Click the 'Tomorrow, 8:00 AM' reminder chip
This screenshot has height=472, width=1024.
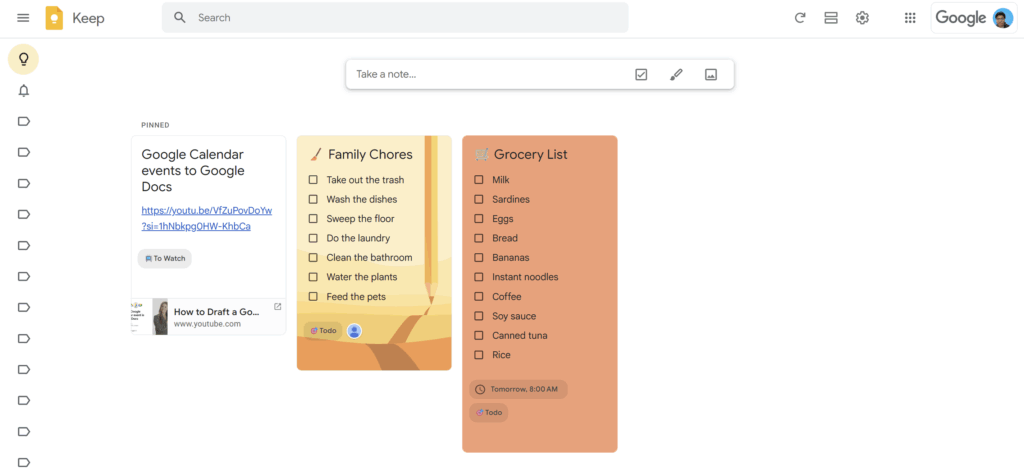pyautogui.click(x=518, y=389)
